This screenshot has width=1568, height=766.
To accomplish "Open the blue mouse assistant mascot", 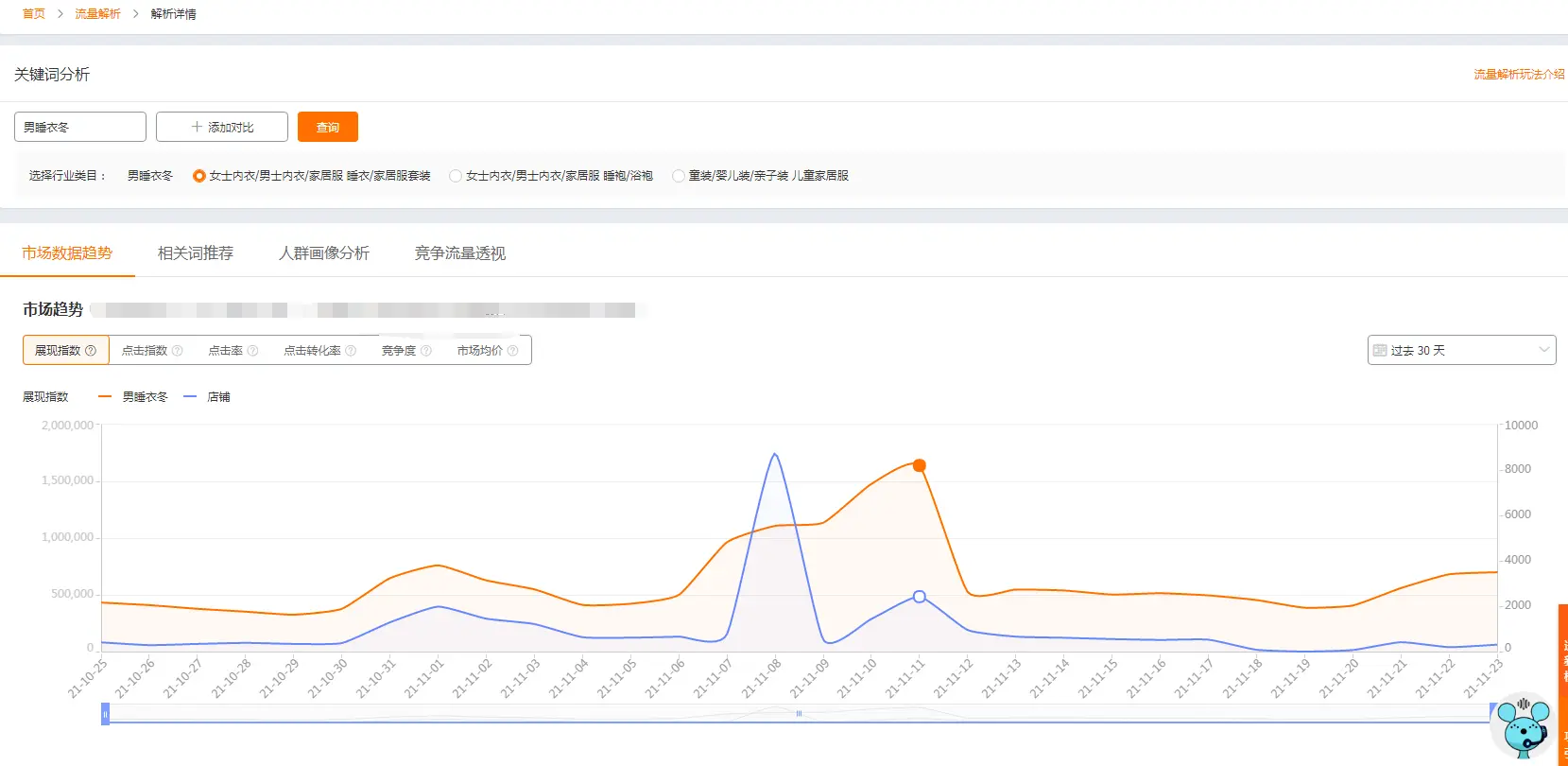I will click(1524, 726).
